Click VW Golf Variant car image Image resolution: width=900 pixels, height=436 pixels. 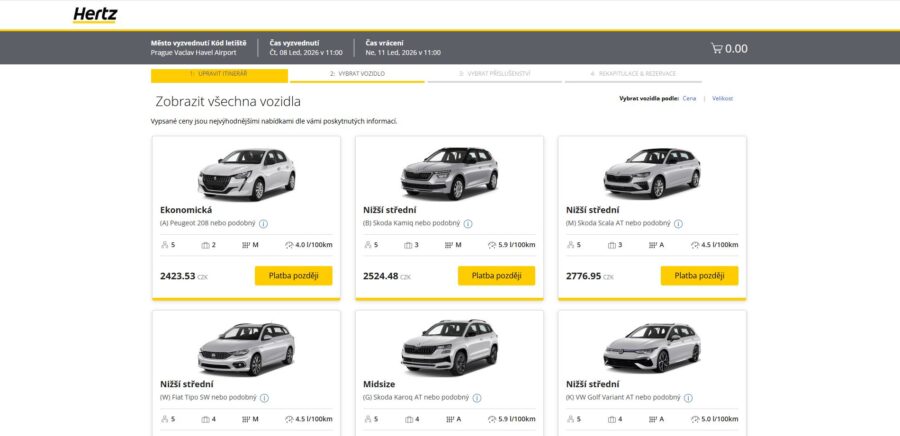pyautogui.click(x=652, y=348)
